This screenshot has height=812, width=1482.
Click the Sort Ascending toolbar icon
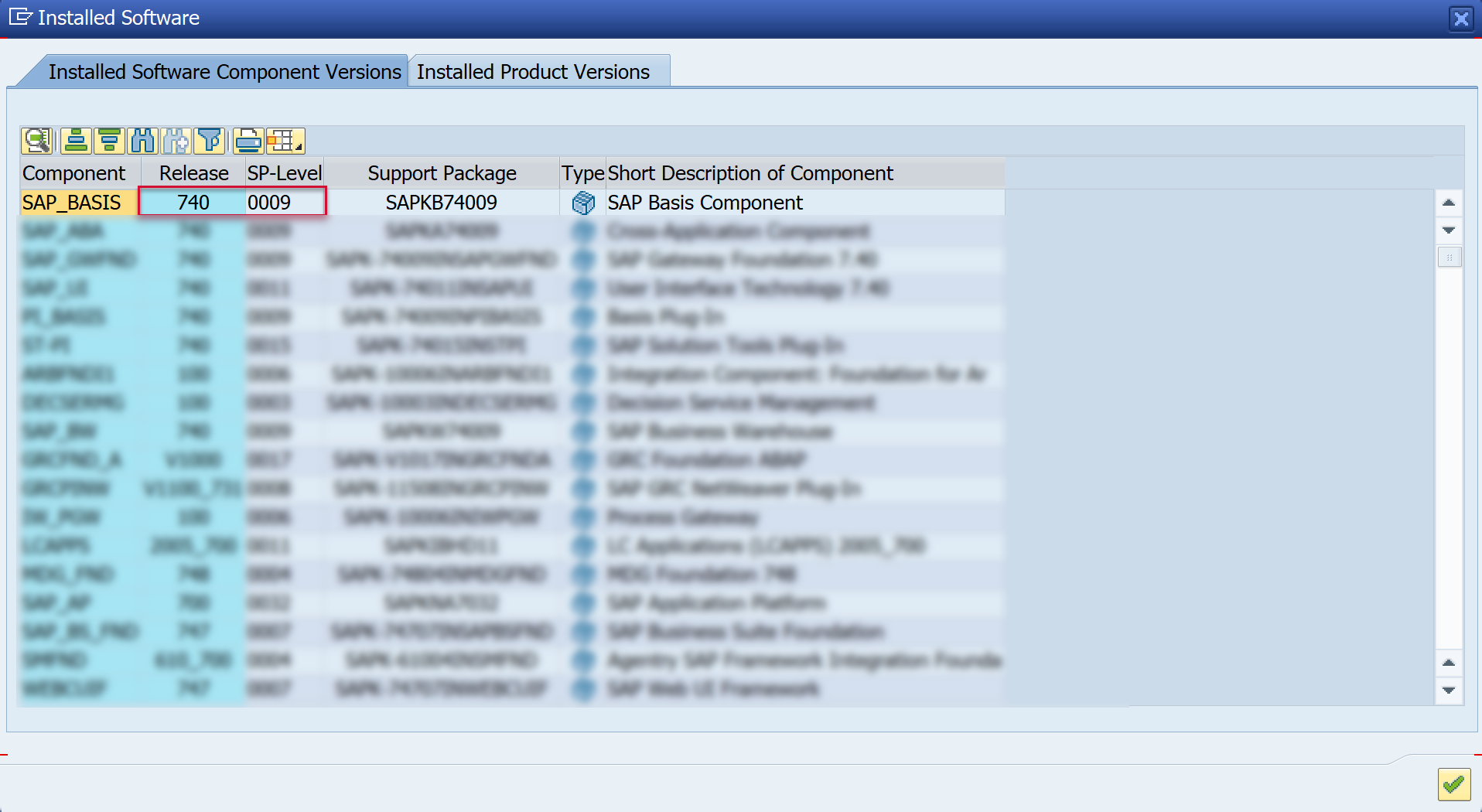point(76,141)
